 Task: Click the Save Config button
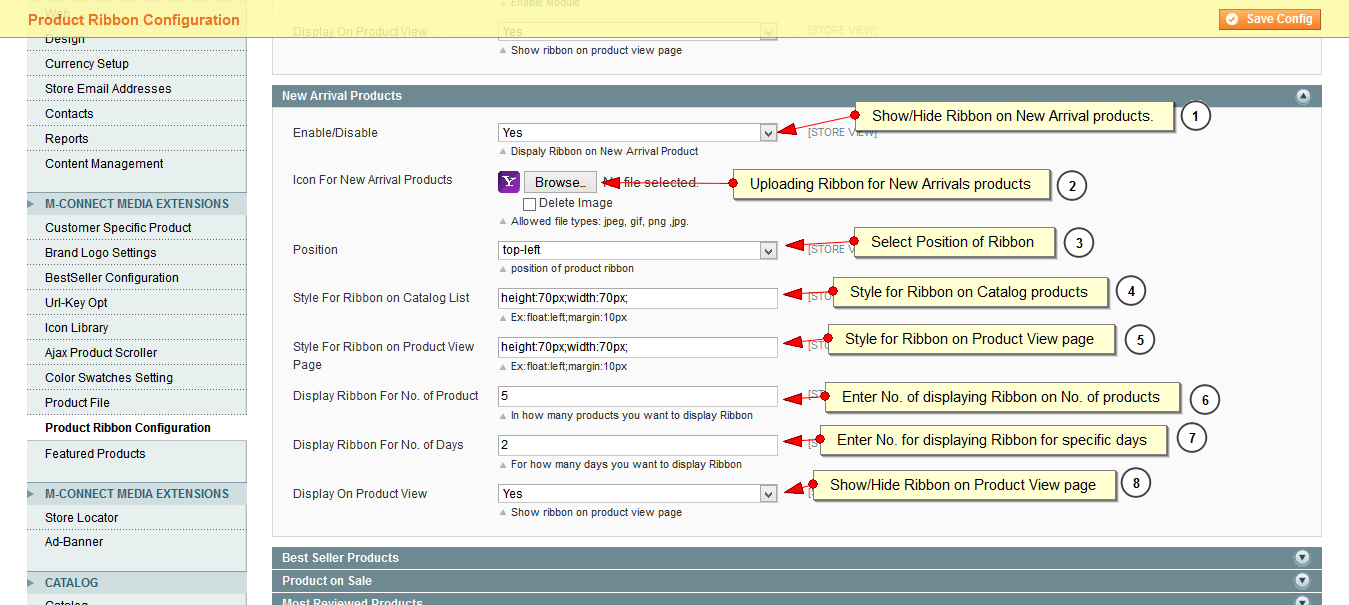[1270, 19]
